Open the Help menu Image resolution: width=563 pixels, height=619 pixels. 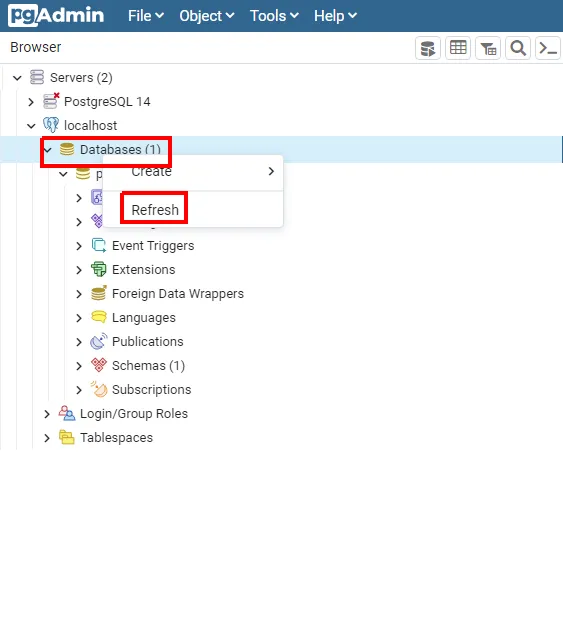pos(335,16)
